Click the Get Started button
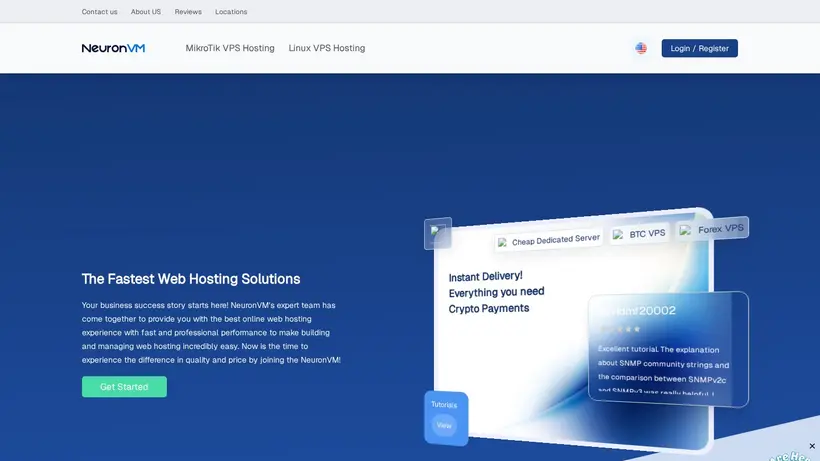 pyautogui.click(x=124, y=387)
